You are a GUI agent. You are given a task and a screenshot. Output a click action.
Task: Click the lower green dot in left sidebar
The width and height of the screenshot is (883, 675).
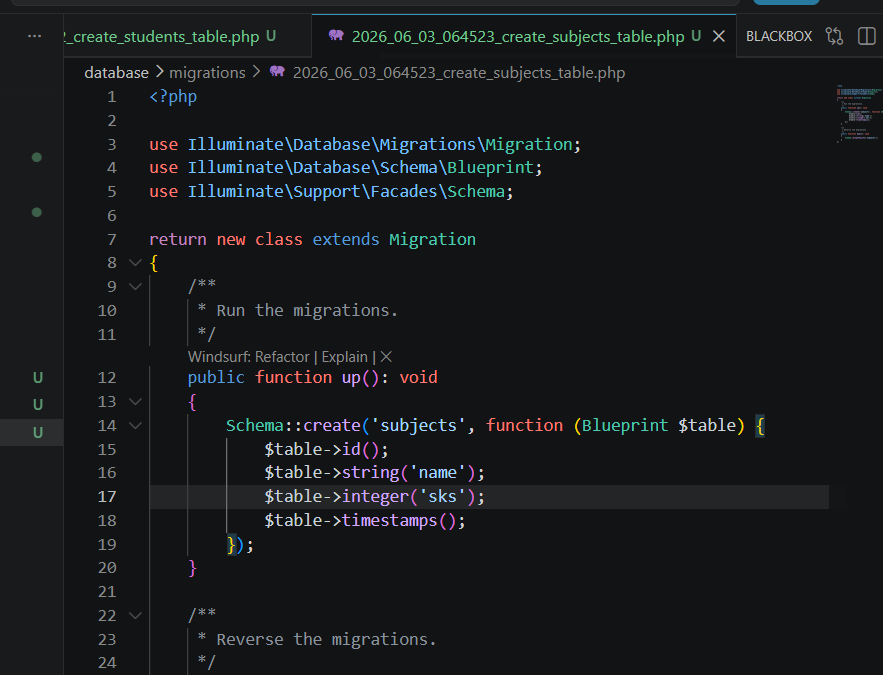point(37,212)
